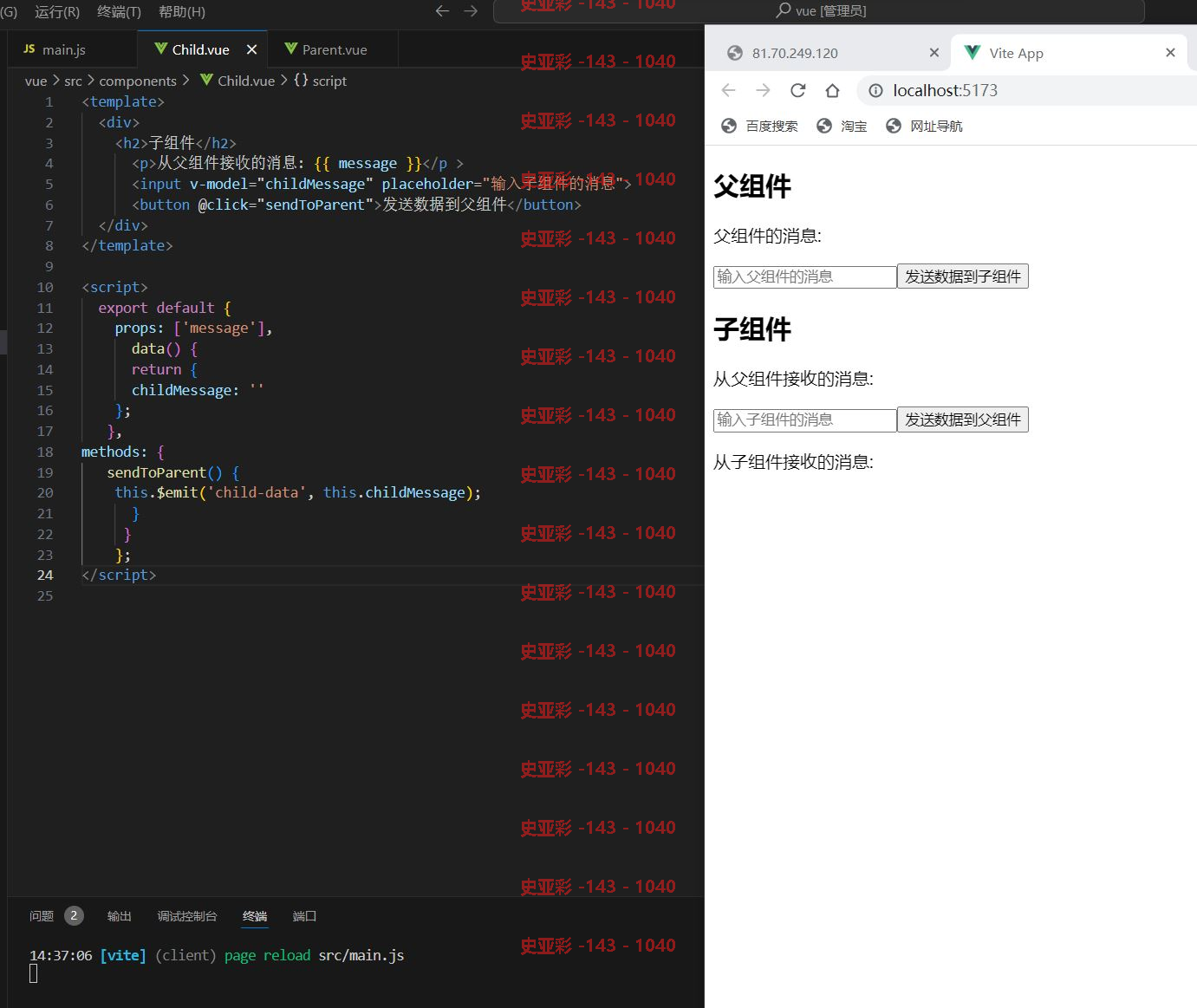The width and height of the screenshot is (1197, 1008).
Task: Click the browser home icon
Action: coord(832,90)
